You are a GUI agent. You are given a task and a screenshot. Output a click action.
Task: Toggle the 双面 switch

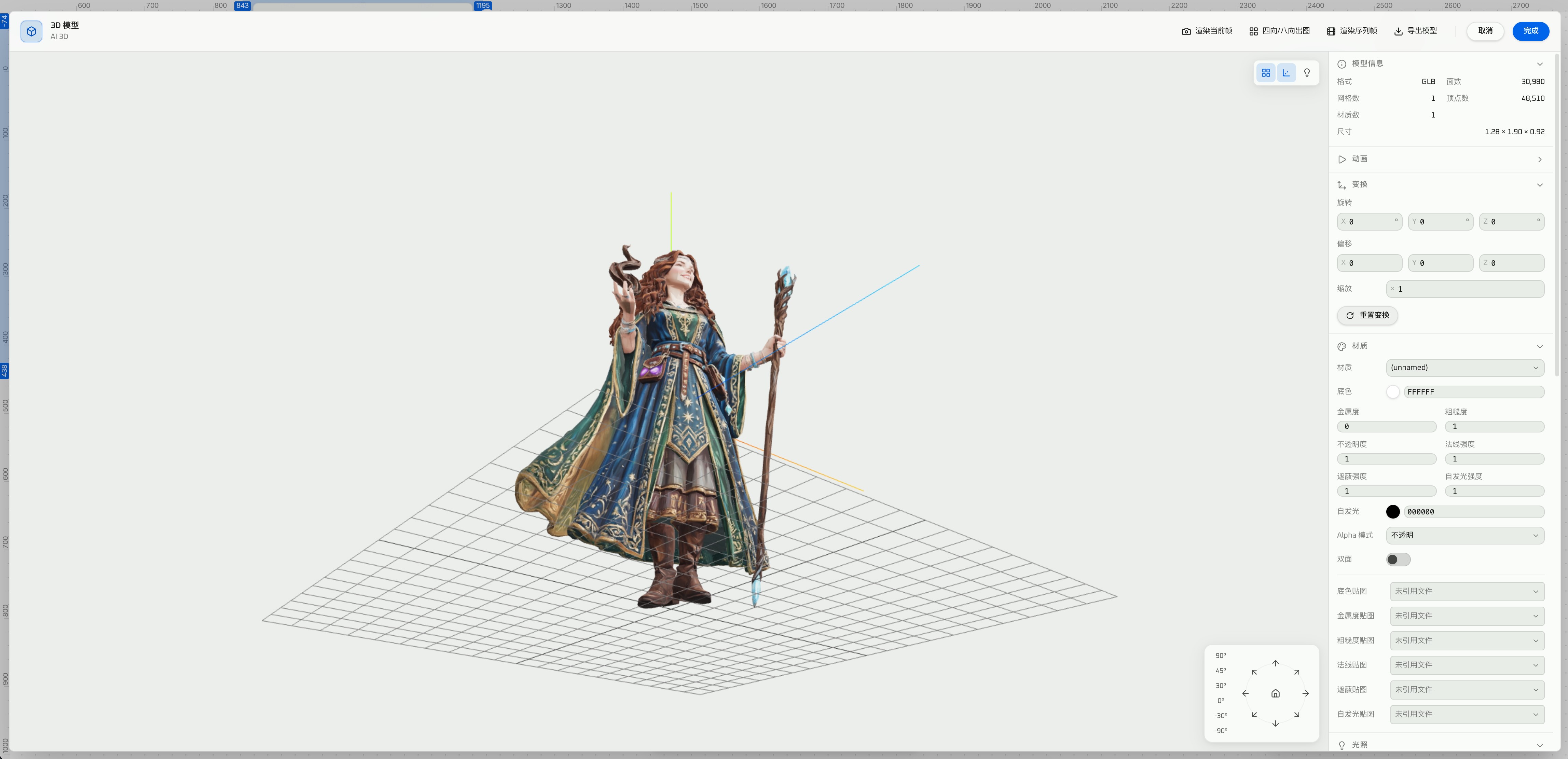pyautogui.click(x=1398, y=560)
